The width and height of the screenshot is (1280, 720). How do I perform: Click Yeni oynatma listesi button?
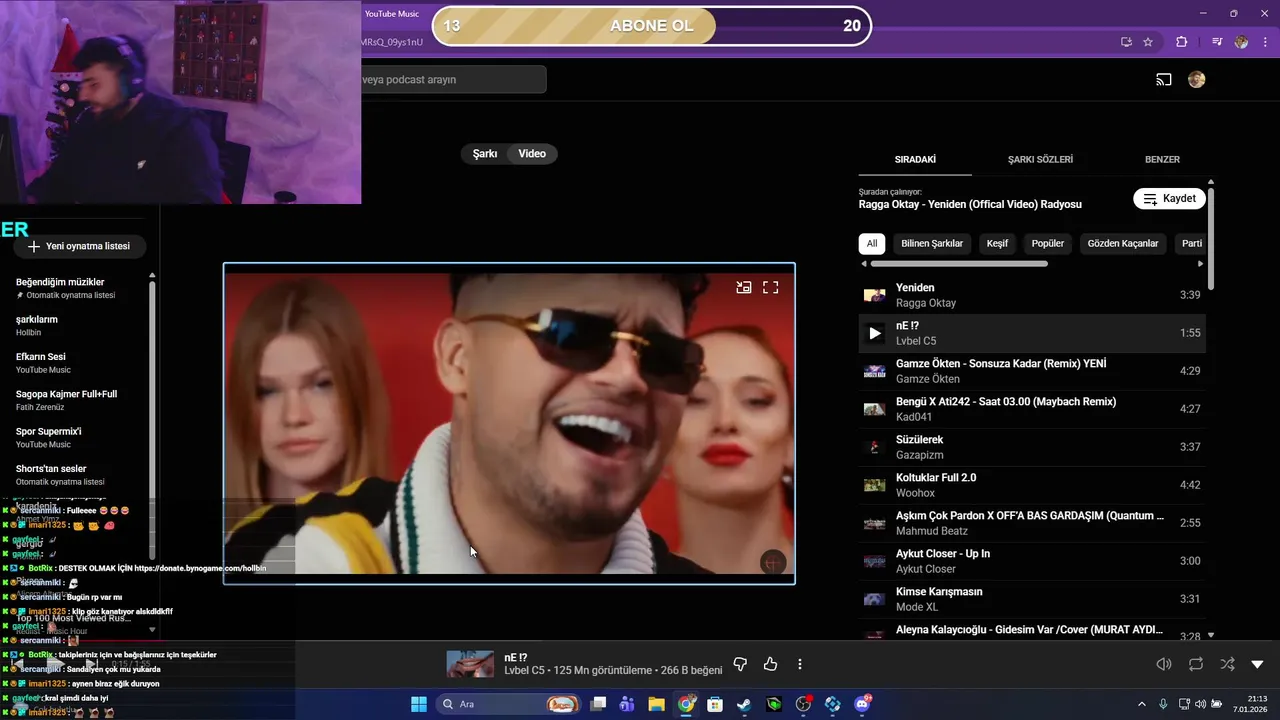click(79, 246)
